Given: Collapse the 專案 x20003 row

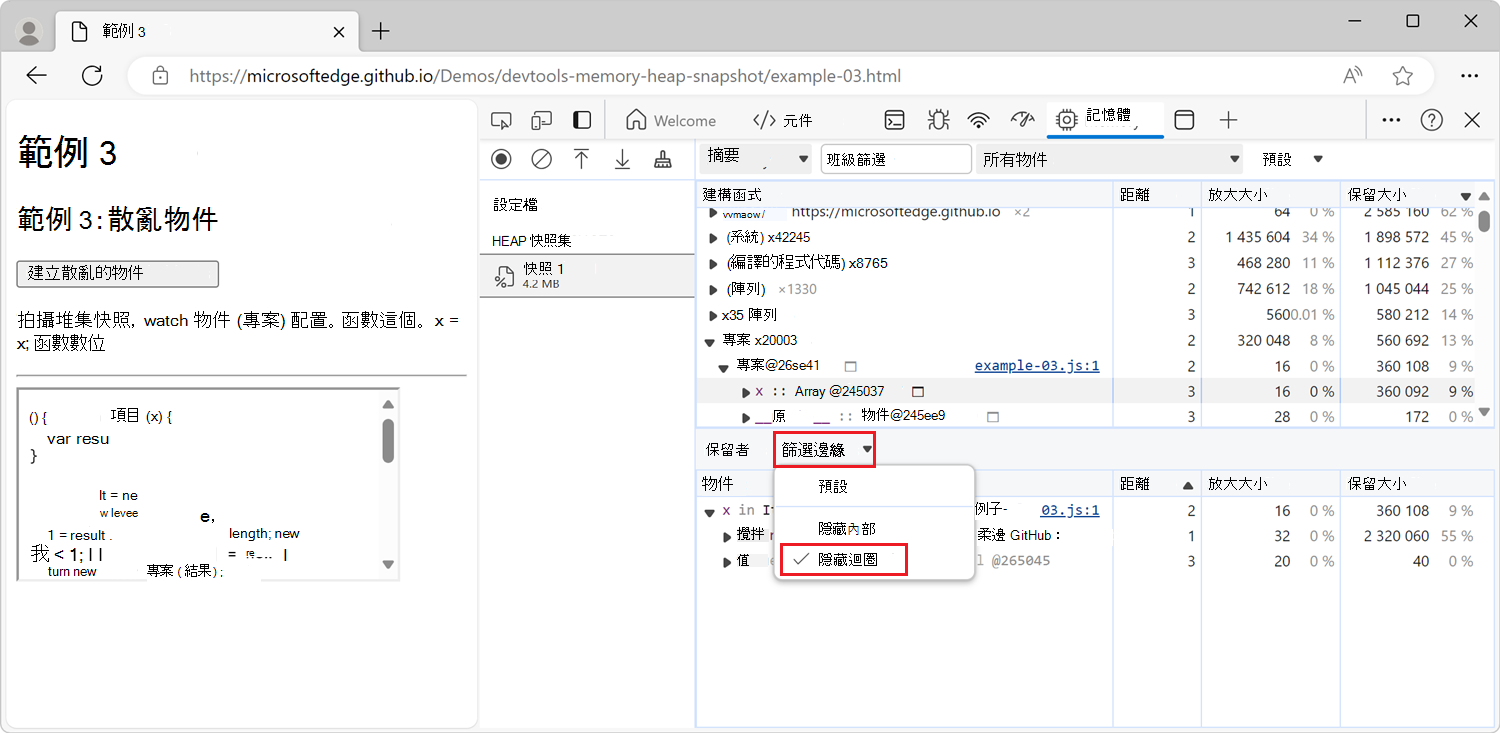Looking at the screenshot, I should point(710,341).
